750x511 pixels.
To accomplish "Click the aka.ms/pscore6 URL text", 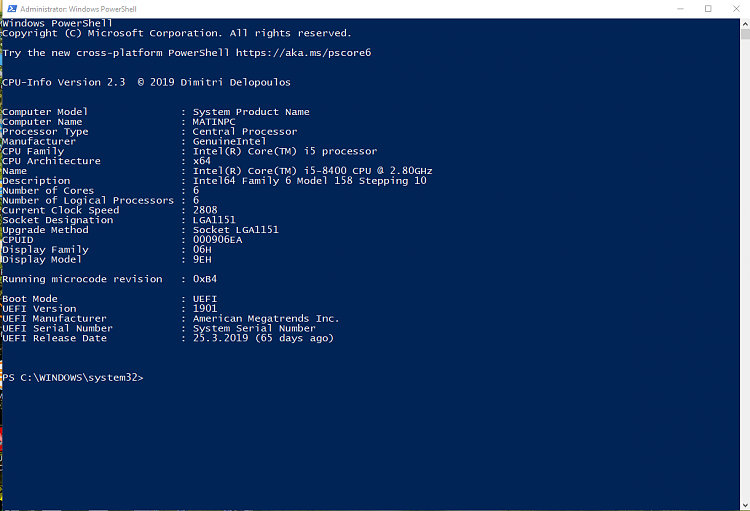I will (x=303, y=53).
